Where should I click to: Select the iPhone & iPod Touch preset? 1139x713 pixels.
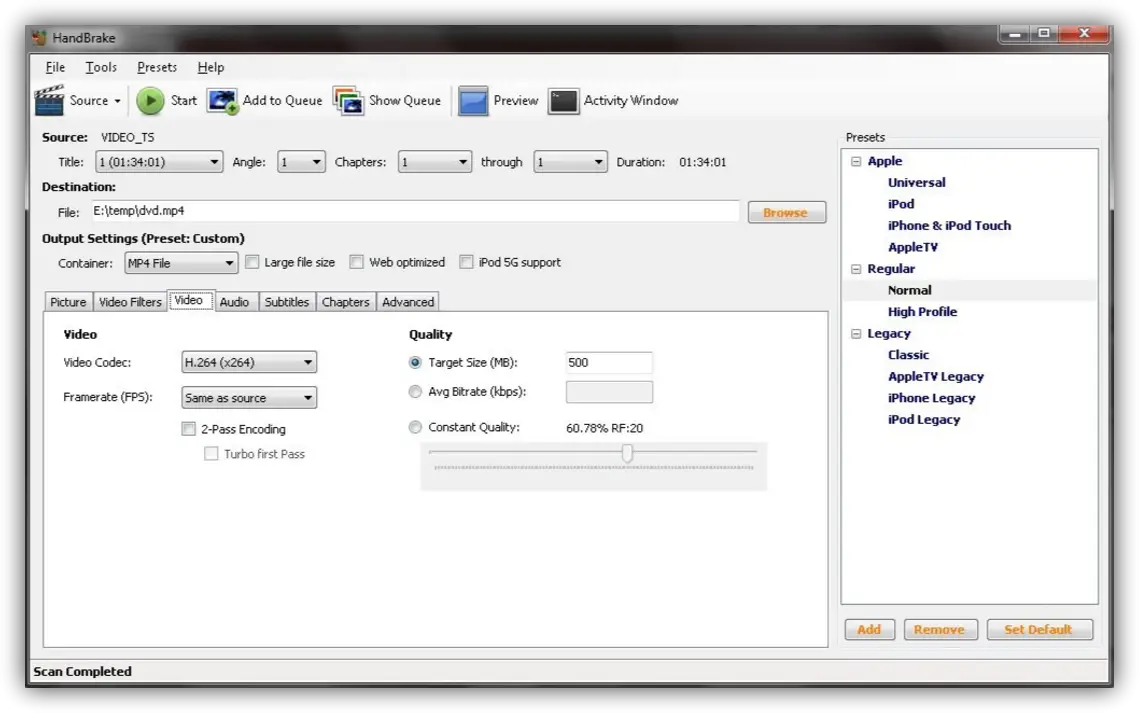(x=949, y=226)
